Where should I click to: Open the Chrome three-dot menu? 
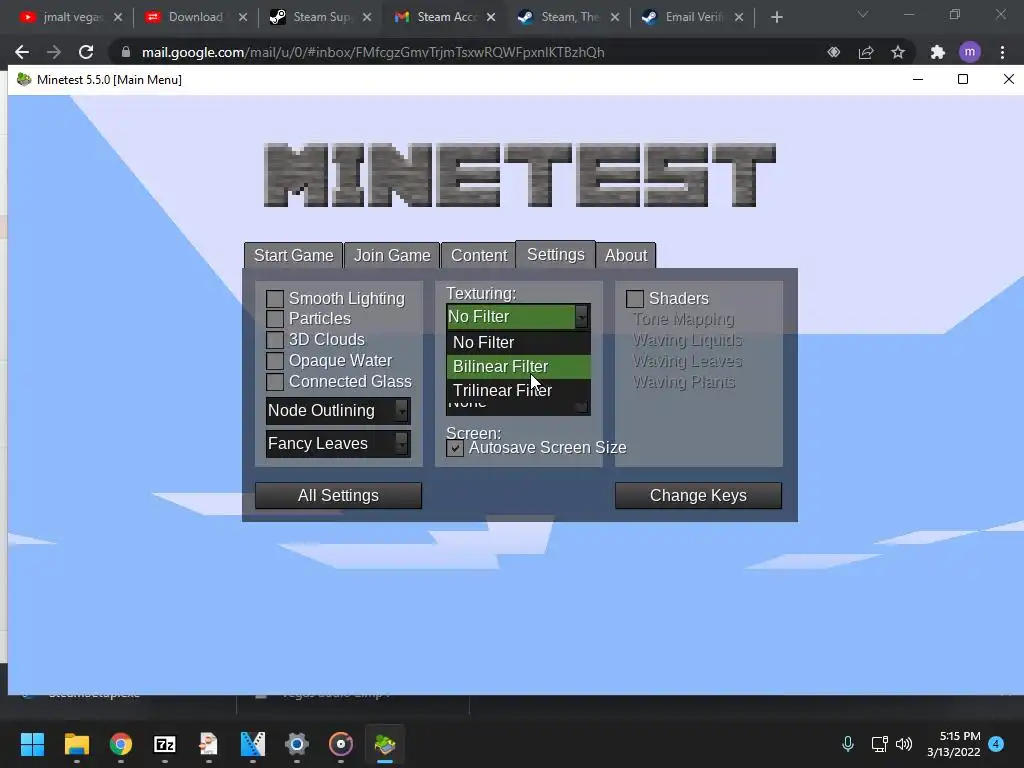(1002, 52)
